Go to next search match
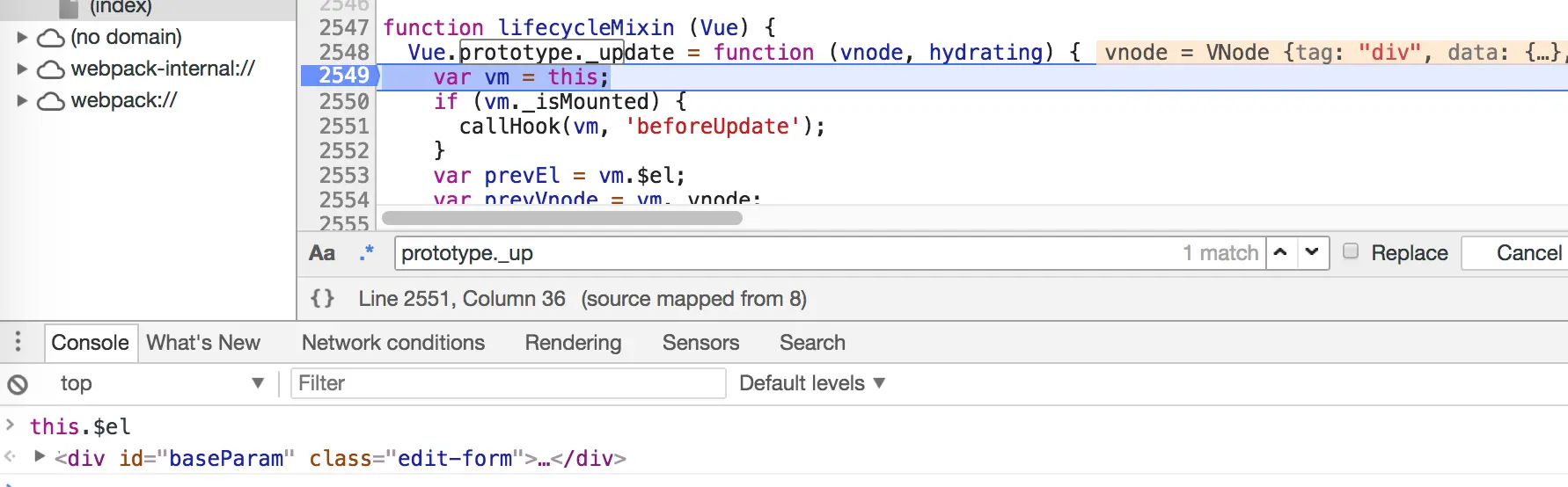 [1312, 252]
